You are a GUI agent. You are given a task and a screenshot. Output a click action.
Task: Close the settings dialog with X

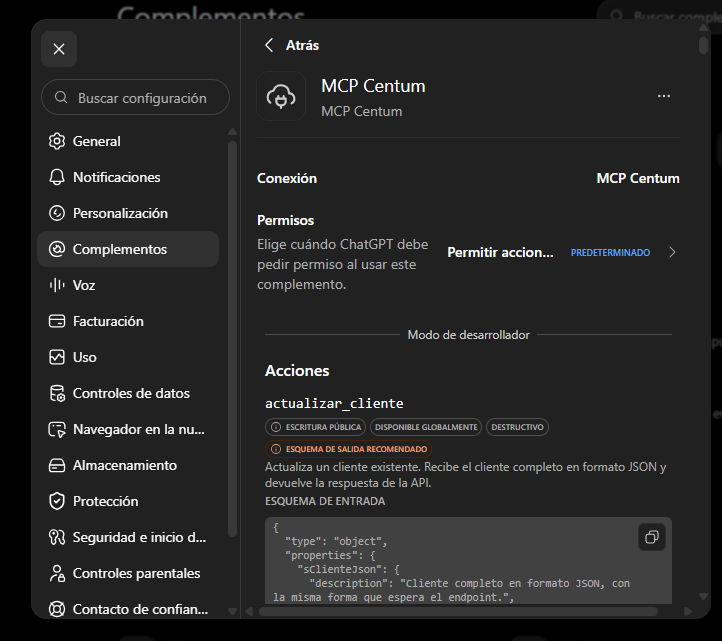pos(59,49)
